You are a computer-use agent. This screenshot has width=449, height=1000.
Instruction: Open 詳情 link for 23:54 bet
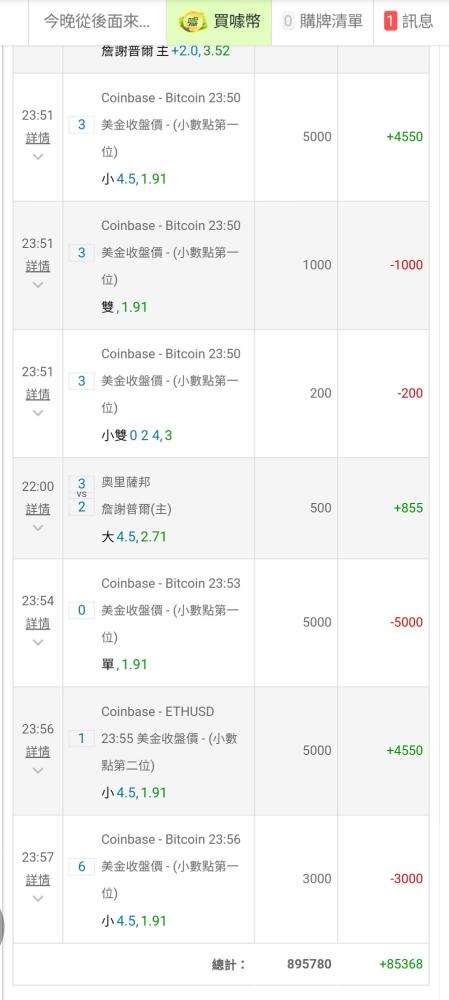[38, 623]
